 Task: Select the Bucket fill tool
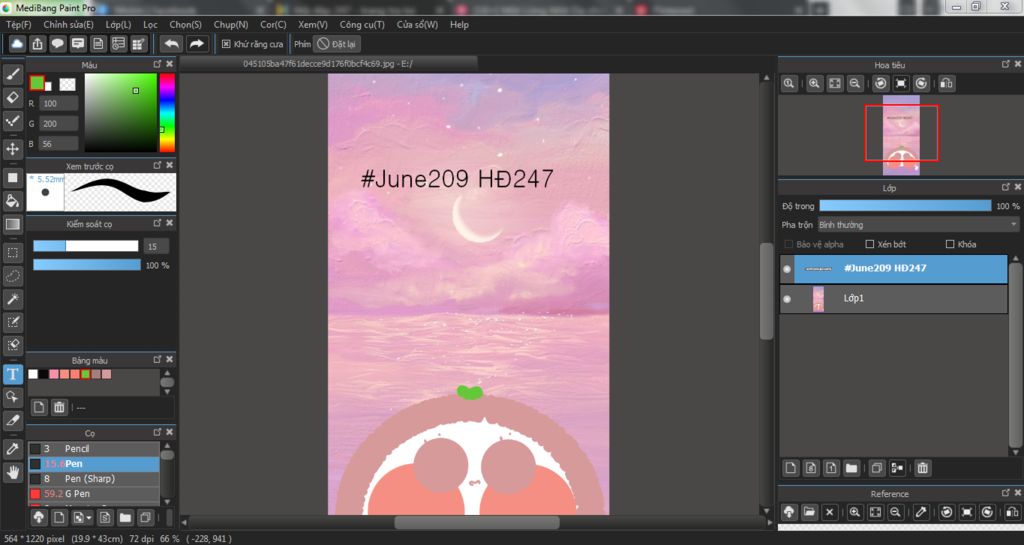tap(12, 200)
